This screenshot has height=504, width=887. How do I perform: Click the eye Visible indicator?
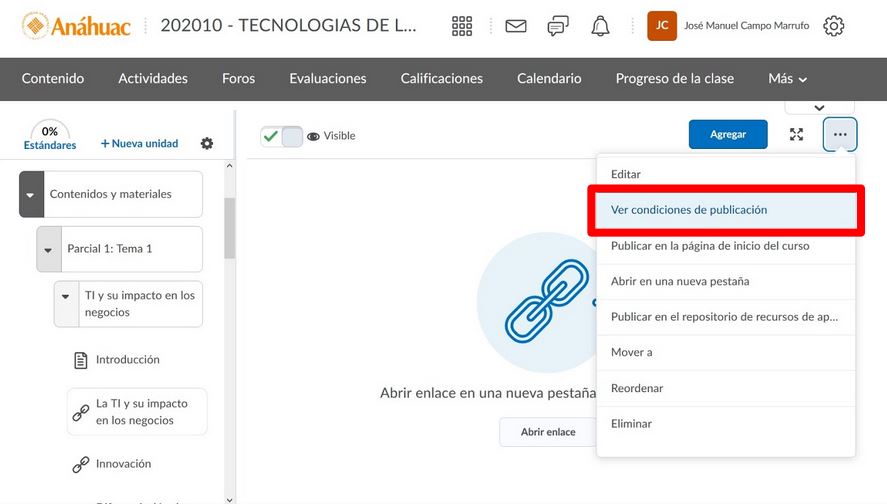(x=331, y=136)
